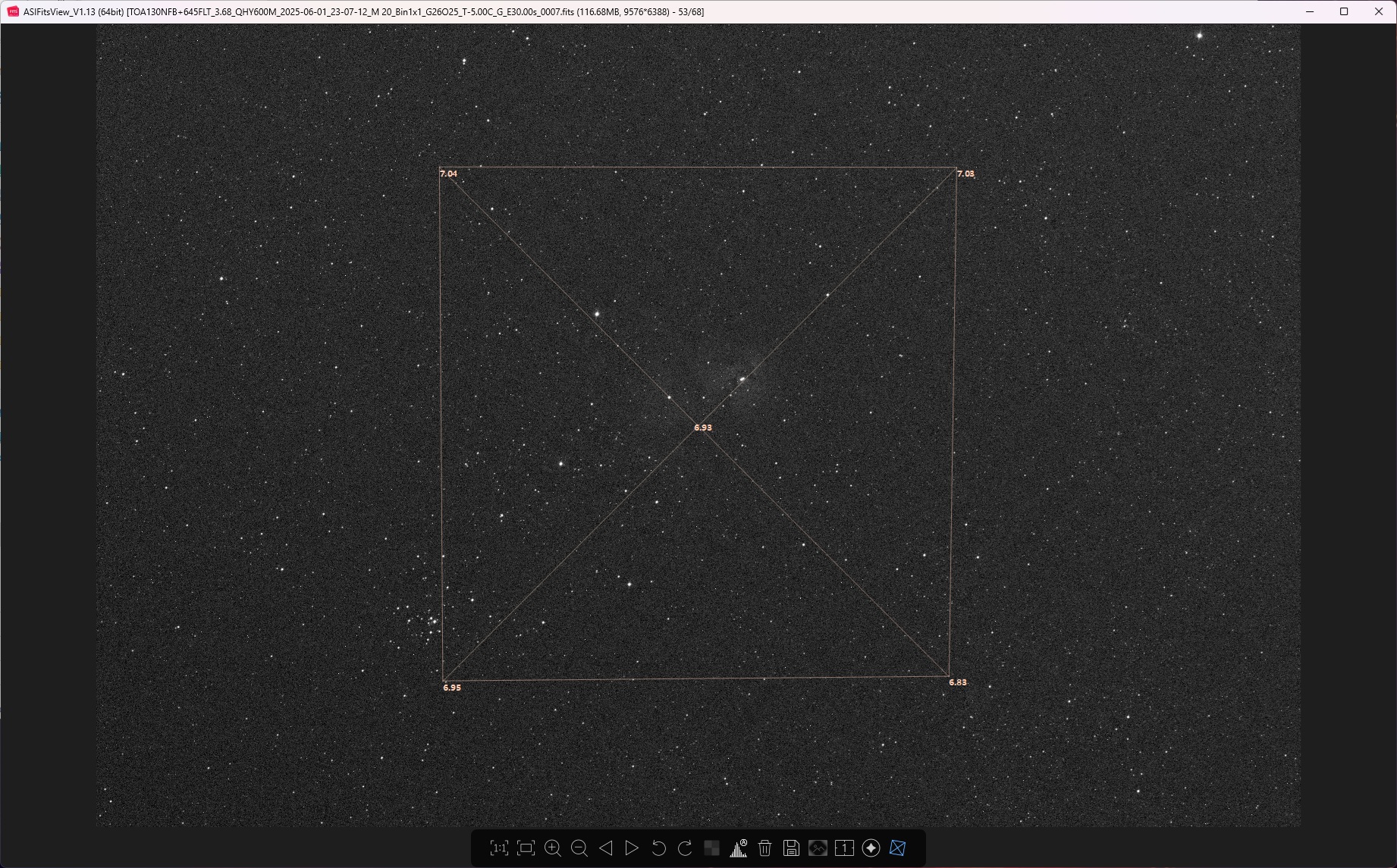Rotate image counterclockwise
This screenshot has height=868, width=1397.
pyautogui.click(x=658, y=848)
